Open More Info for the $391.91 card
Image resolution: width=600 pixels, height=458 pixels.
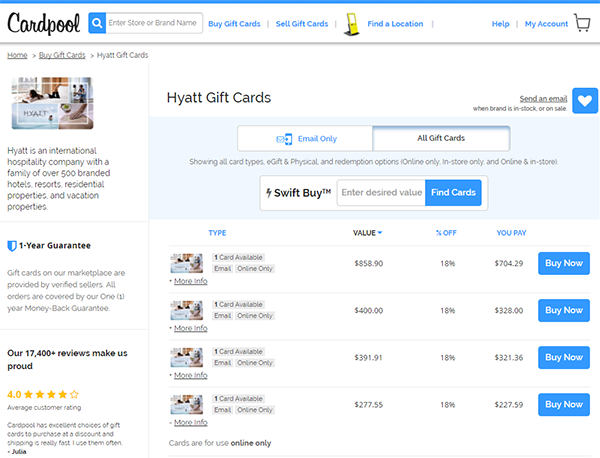point(191,375)
